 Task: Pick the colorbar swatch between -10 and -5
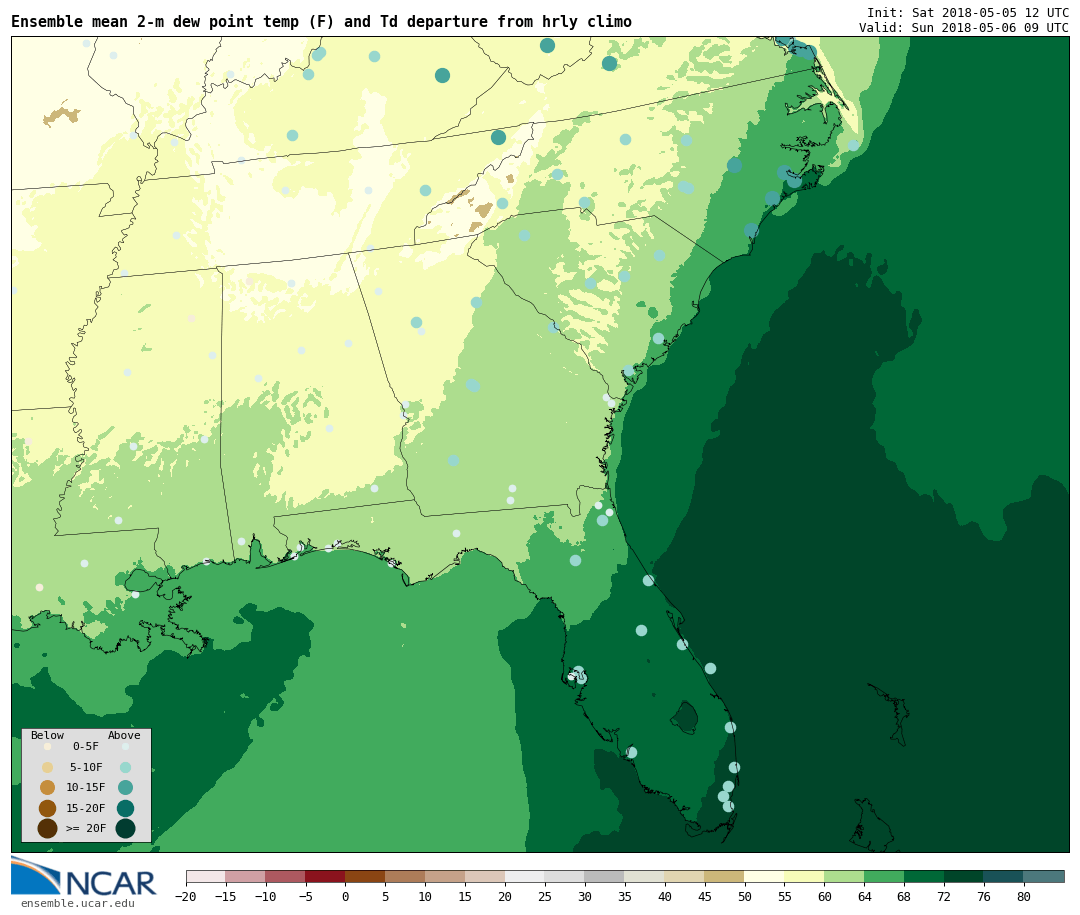pyautogui.click(x=285, y=877)
